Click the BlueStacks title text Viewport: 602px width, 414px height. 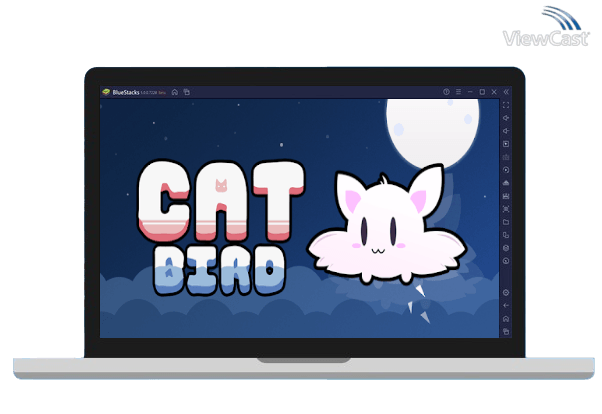[126, 92]
